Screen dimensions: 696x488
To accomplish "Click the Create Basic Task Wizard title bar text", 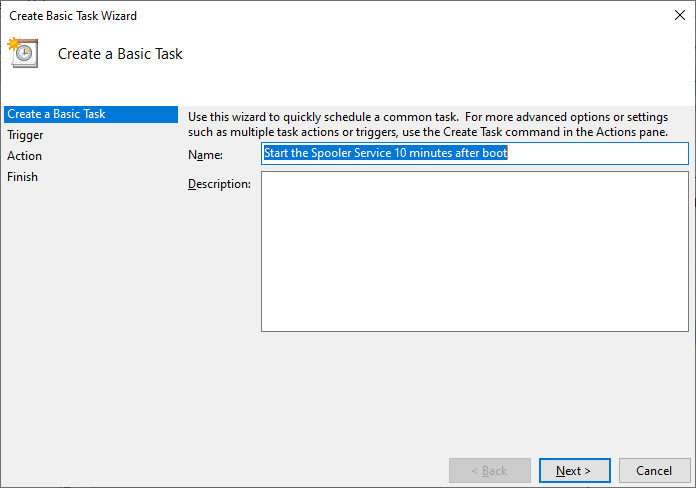I will (73, 16).
